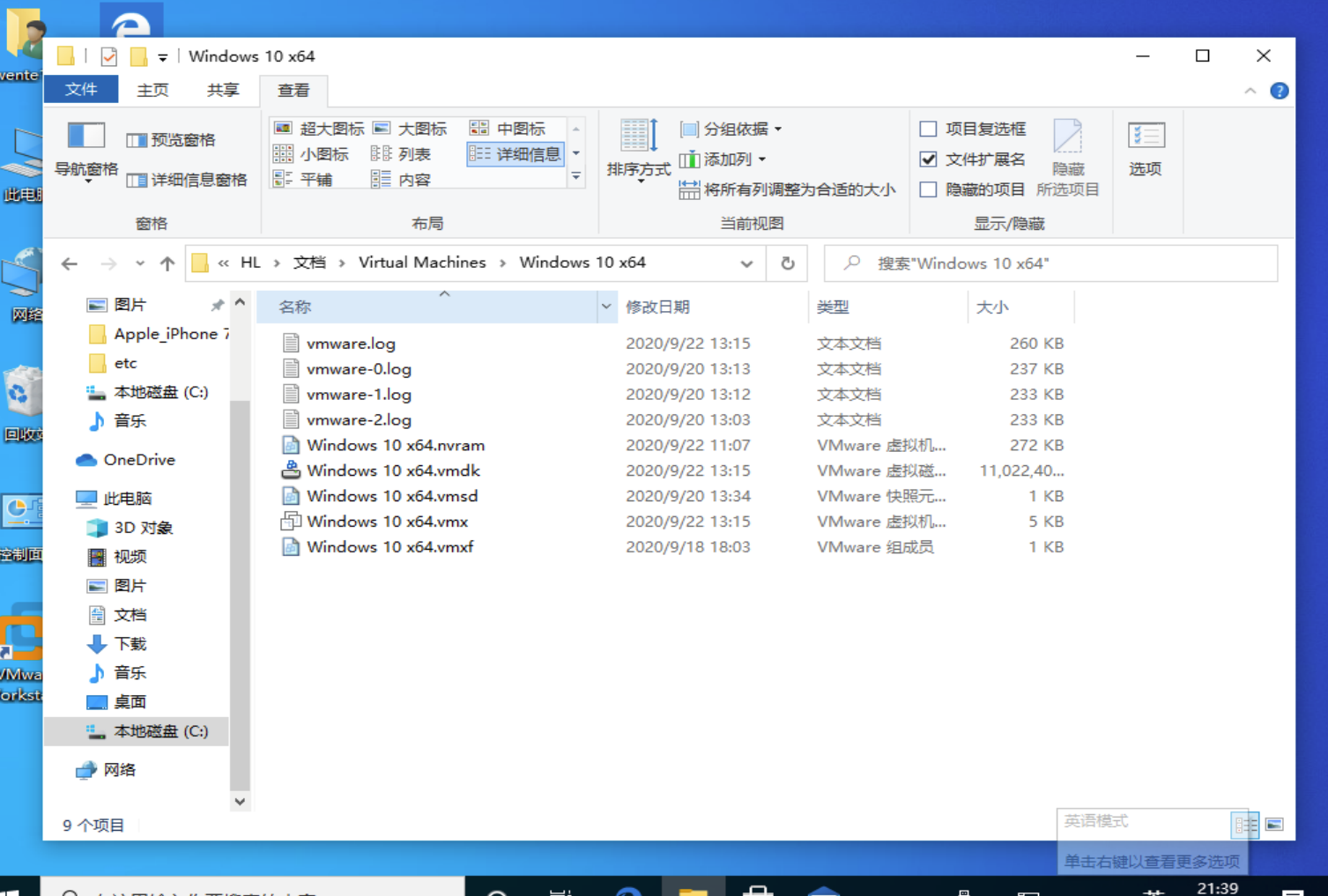Collapse the ribbon with the chevron
The height and width of the screenshot is (896, 1328).
coord(1250,91)
